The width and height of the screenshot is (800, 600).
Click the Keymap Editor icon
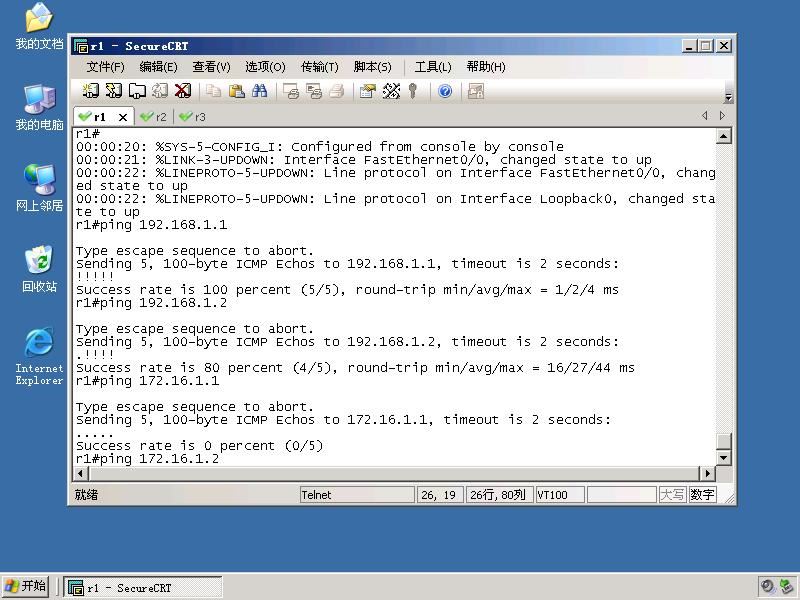click(x=391, y=91)
